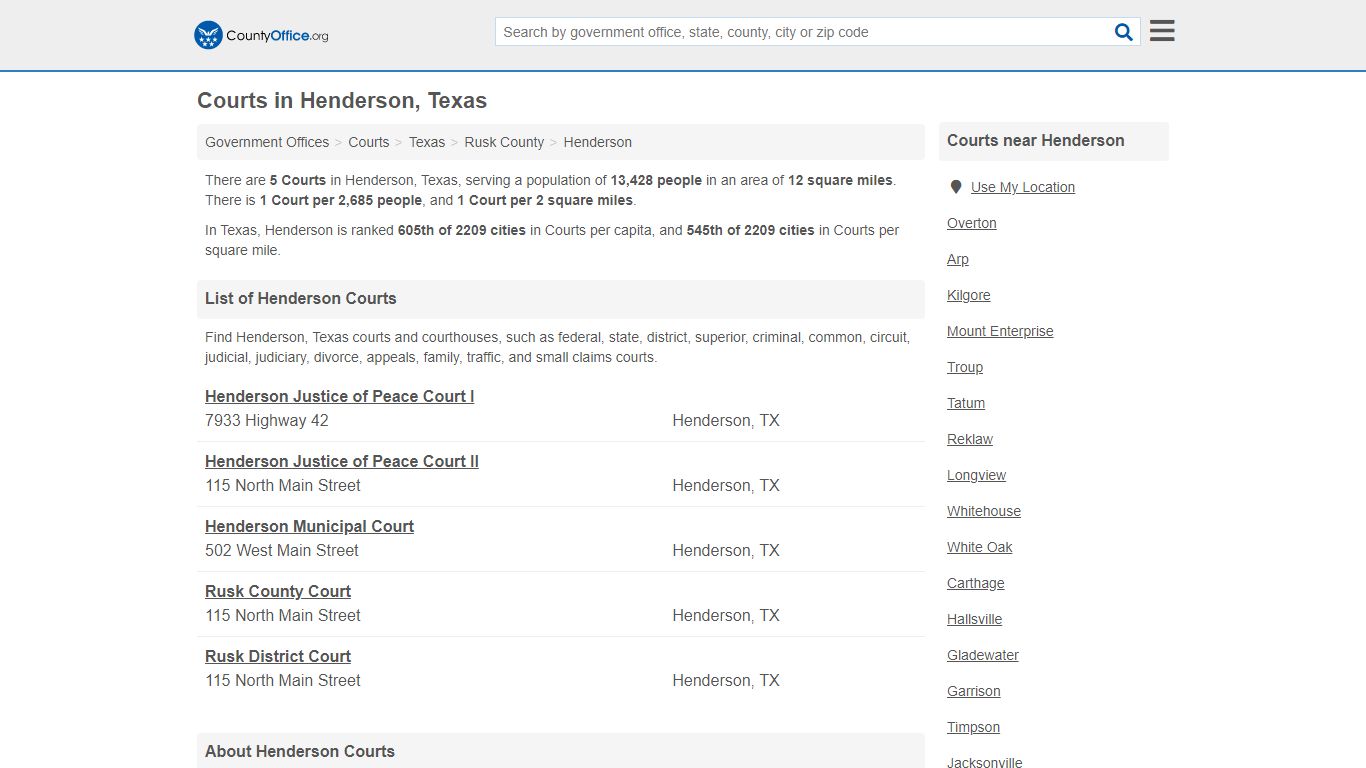Click Henderson breadcrumb item

(597, 142)
